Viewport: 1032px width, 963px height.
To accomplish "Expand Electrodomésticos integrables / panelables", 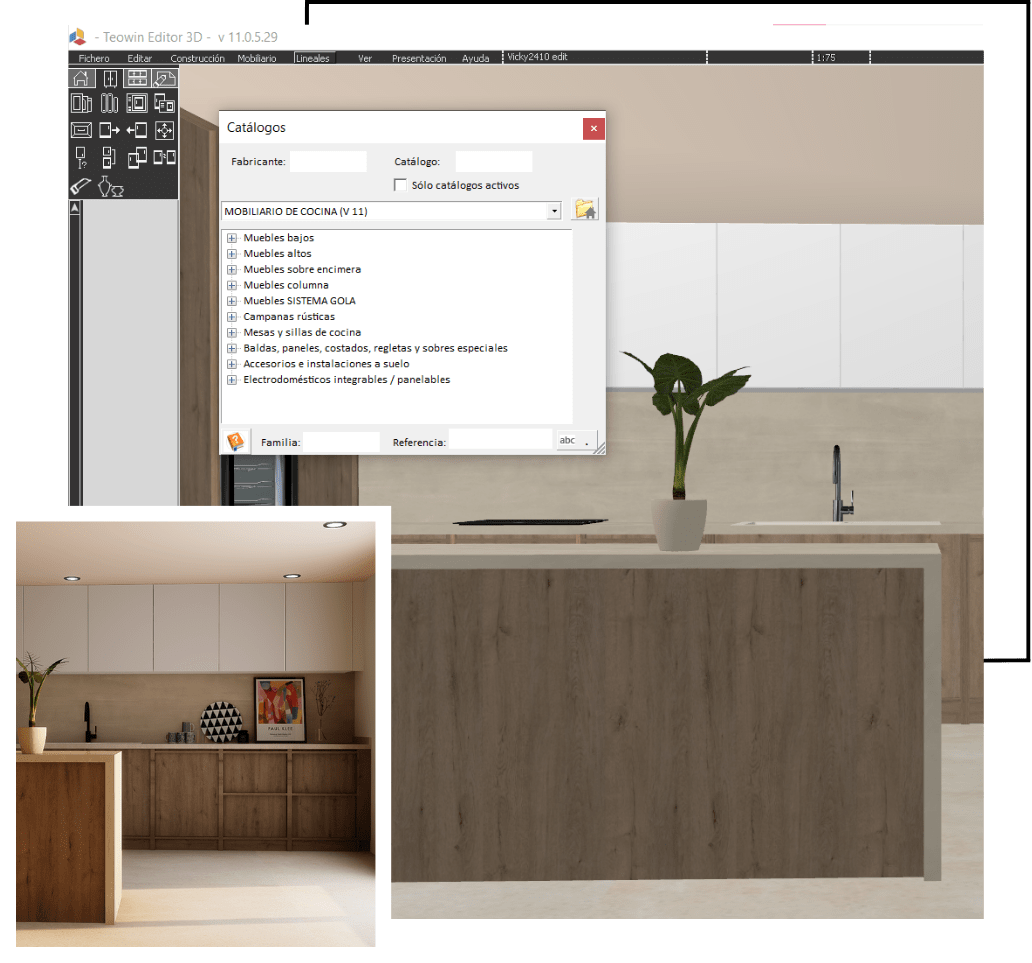I will [232, 380].
